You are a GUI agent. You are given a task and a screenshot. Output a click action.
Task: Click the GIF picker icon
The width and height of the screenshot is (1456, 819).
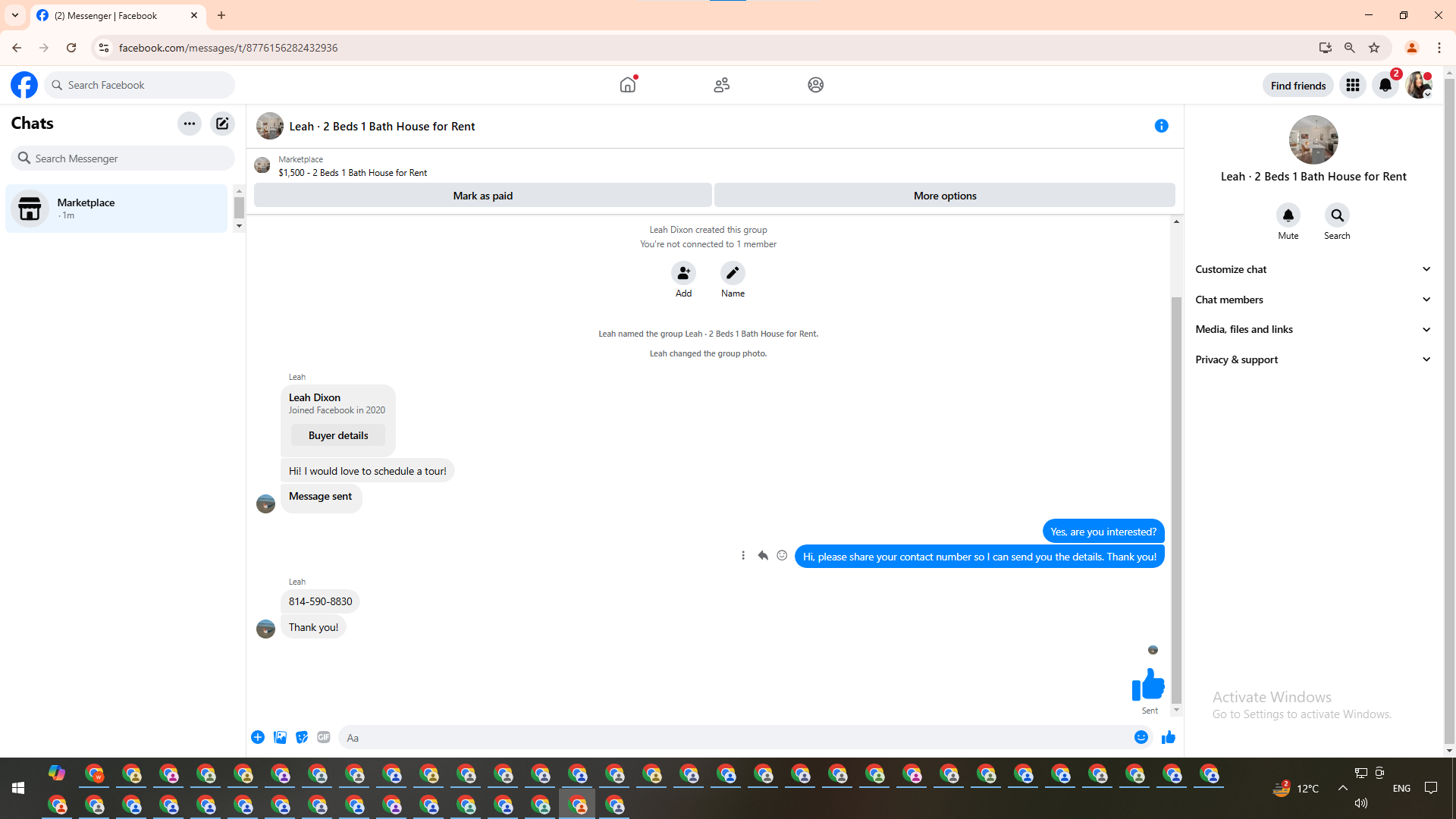tap(324, 737)
